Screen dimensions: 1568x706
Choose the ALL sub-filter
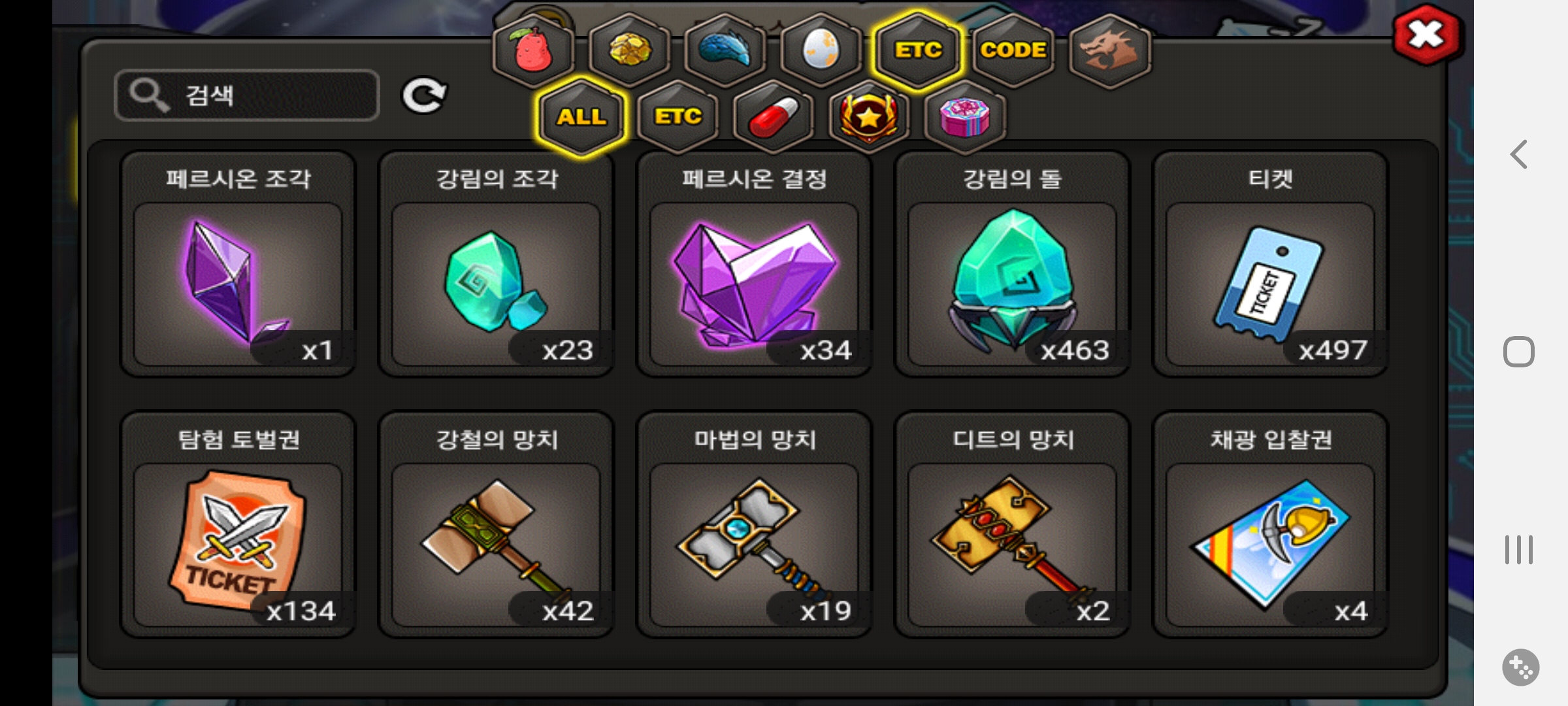[x=581, y=117]
